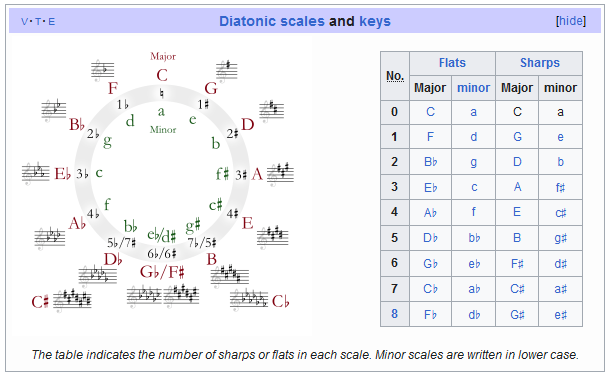
Task: Click the E edit template link
Action: pos(51,22)
